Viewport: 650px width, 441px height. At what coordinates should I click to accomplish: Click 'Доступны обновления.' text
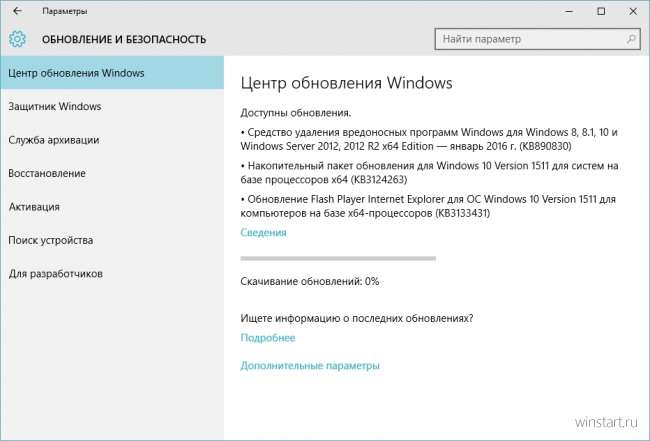(x=296, y=113)
